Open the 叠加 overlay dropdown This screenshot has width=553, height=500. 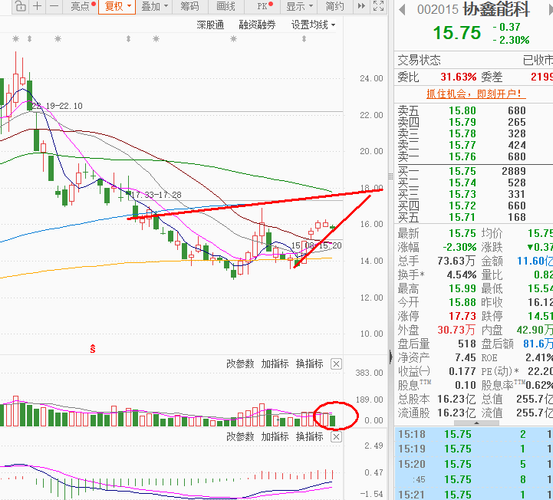point(154,6)
